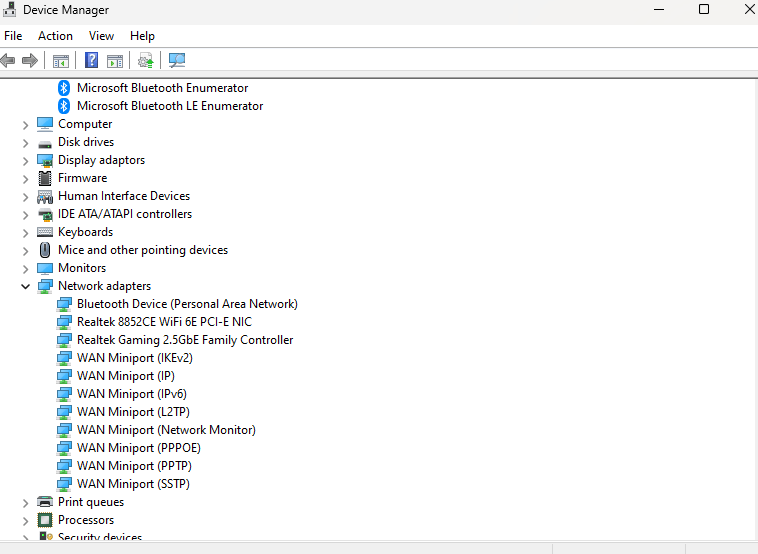
Task: Select WAN Miniport (PPTP)
Action: coord(134,466)
